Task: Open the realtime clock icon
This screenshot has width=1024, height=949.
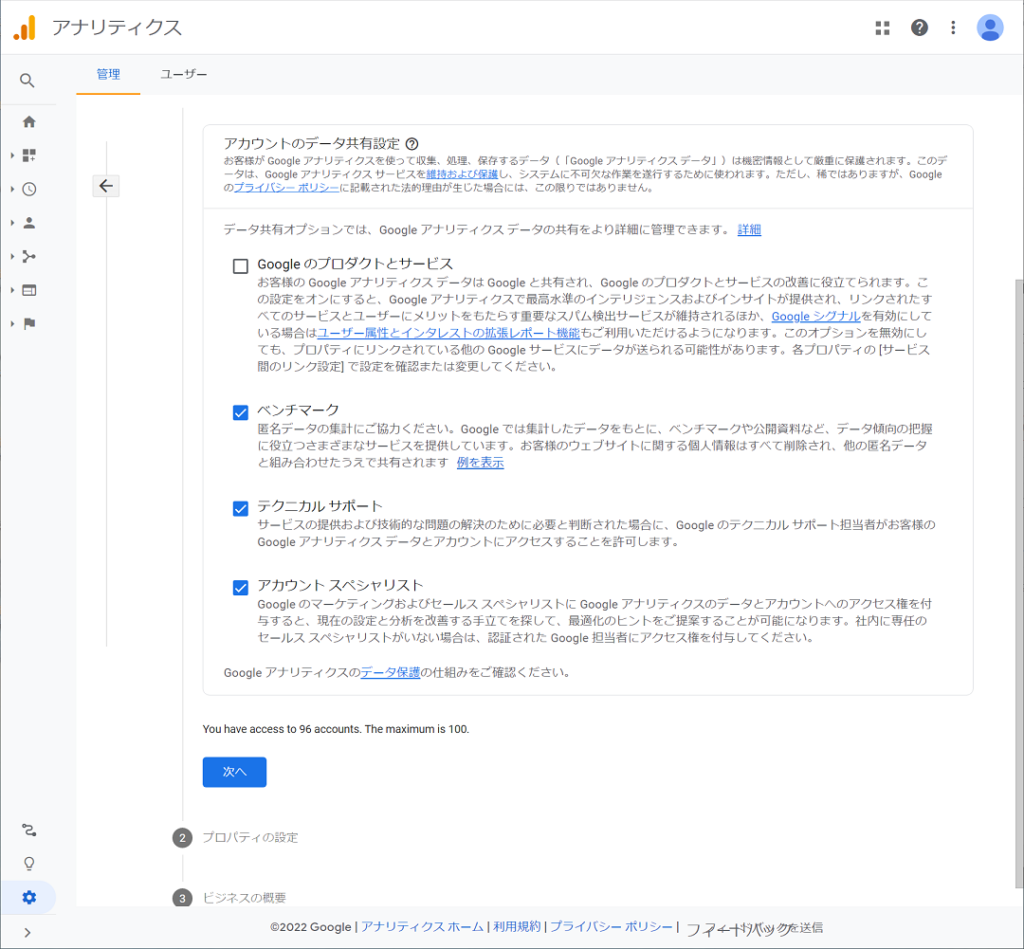Action: [x=29, y=189]
